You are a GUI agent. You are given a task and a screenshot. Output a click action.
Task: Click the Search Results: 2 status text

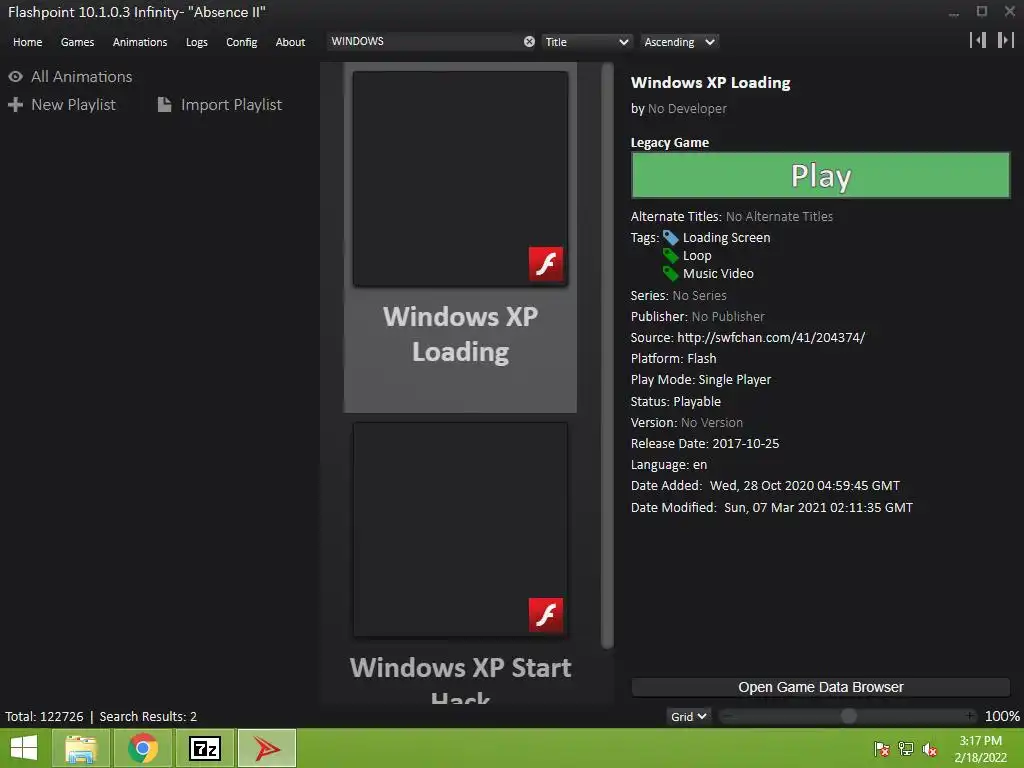tap(148, 716)
